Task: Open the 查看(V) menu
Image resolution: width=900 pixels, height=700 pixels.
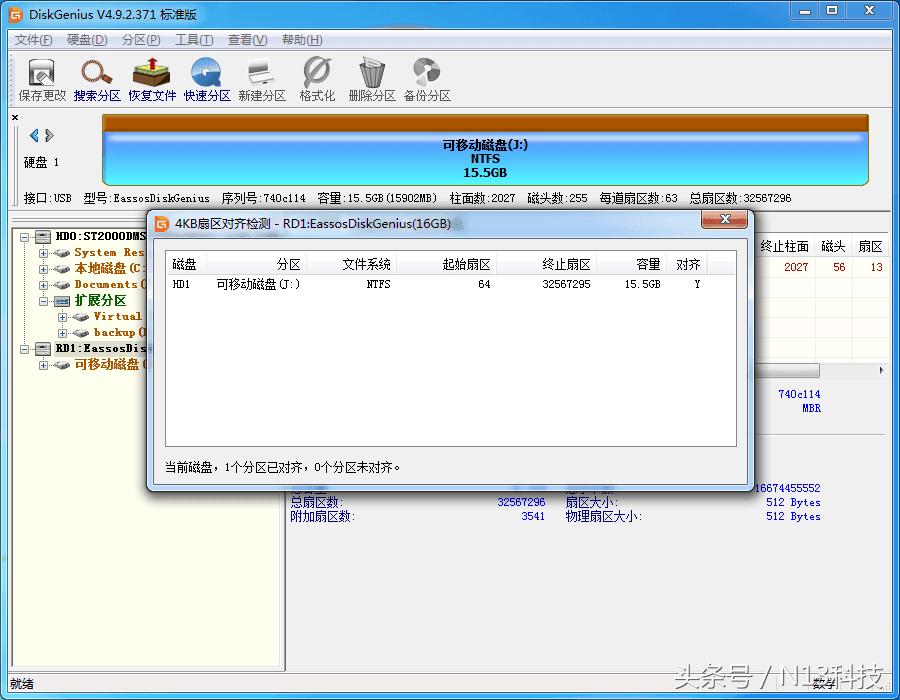Action: coord(245,39)
